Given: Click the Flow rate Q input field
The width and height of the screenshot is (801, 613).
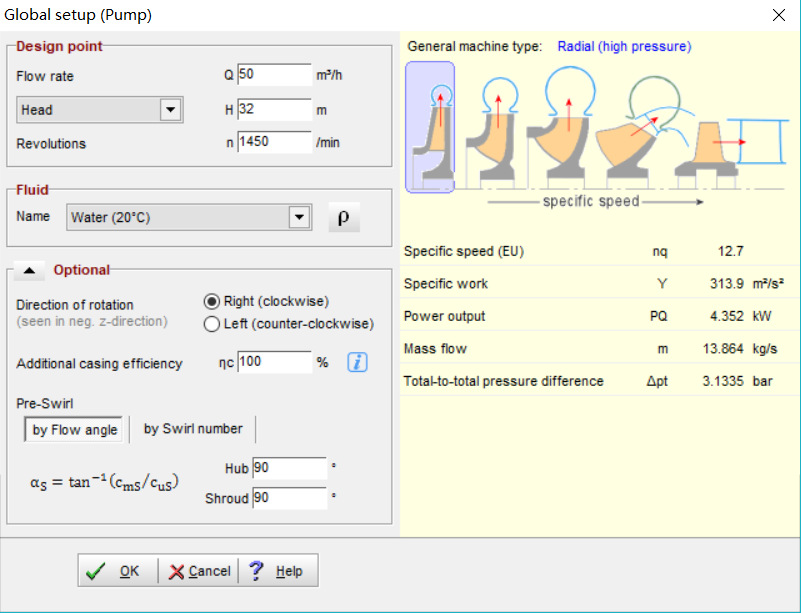Looking at the screenshot, I should (x=274, y=76).
